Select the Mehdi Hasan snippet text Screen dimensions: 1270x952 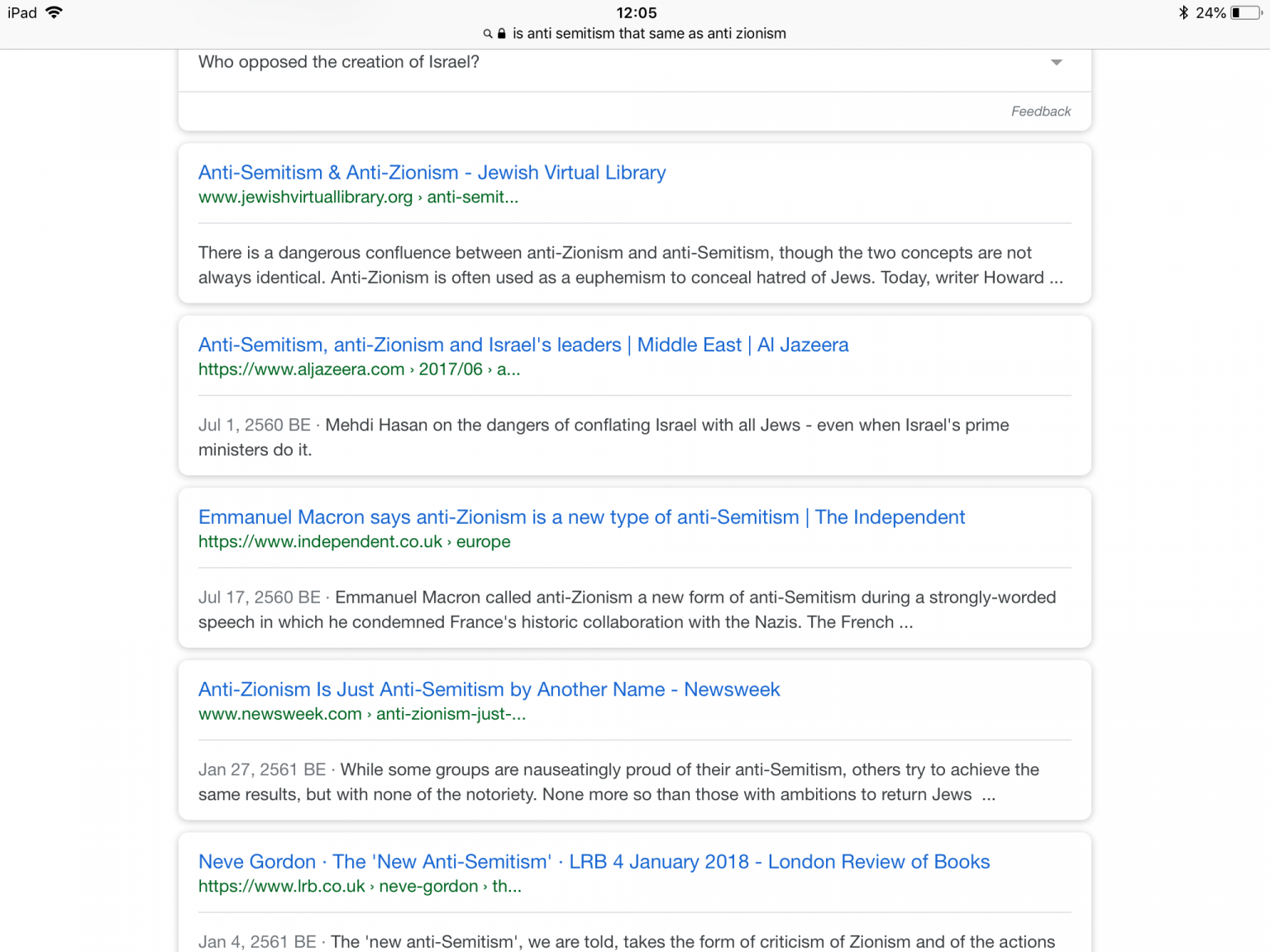click(604, 437)
